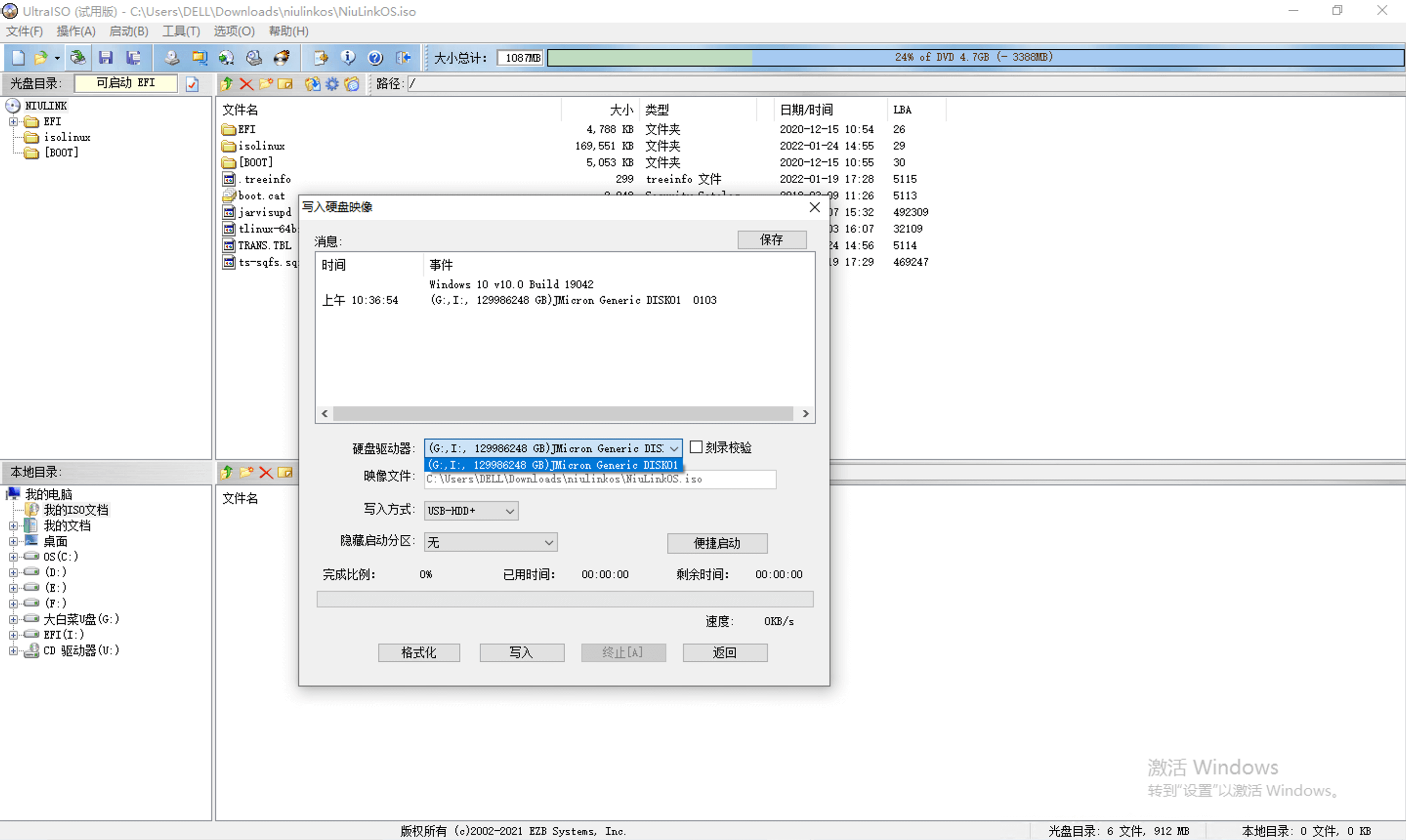Viewport: 1406px width, 840px height.
Task: Open the 写入方式 USB-HDD+ dropdown
Action: 470,510
